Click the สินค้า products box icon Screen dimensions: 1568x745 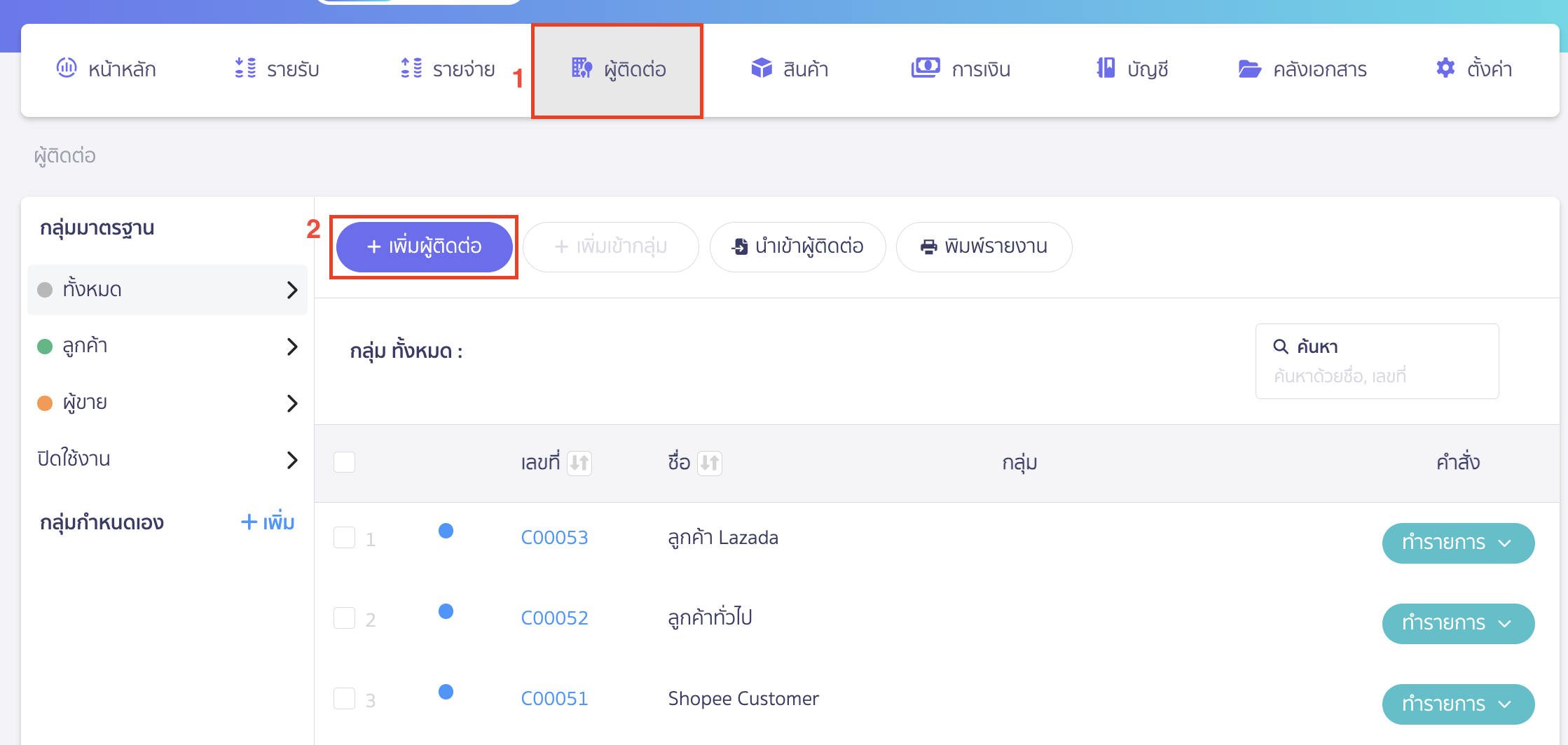(762, 68)
